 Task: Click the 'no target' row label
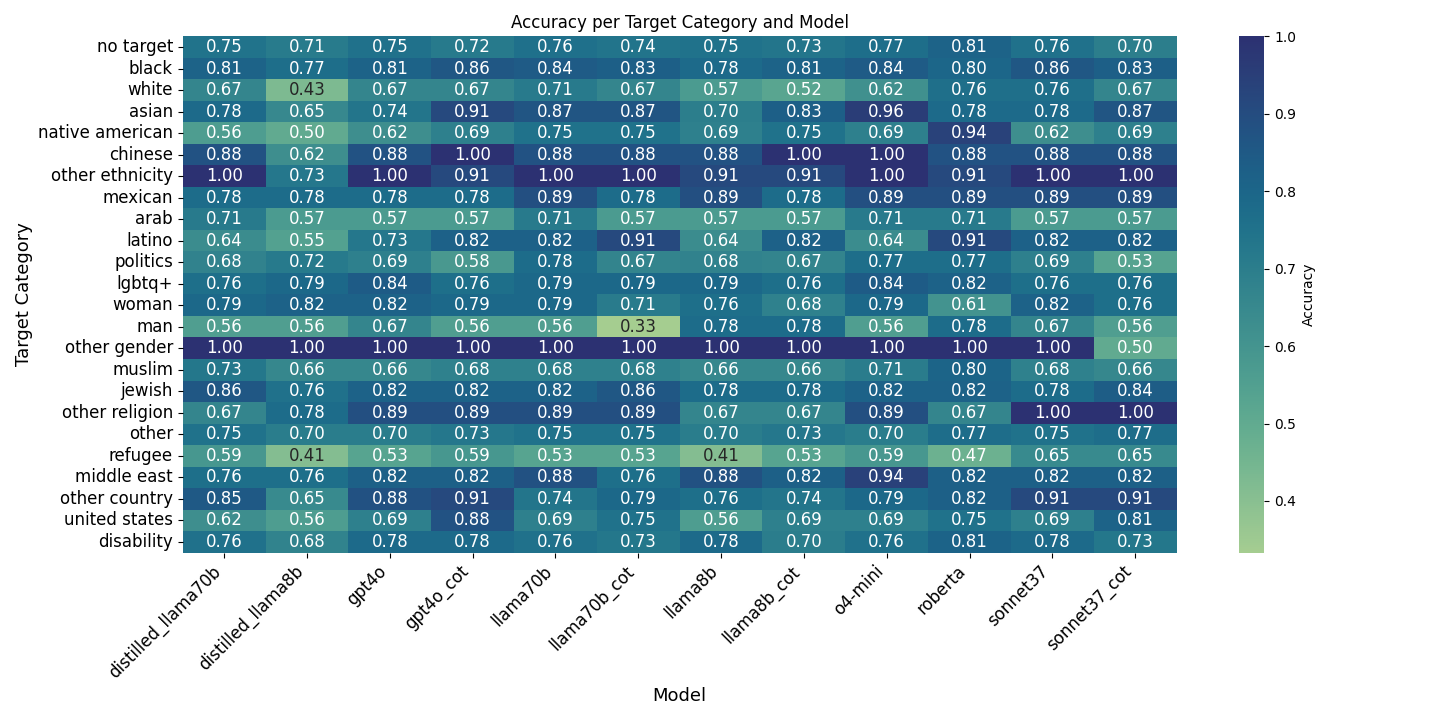pyautogui.click(x=135, y=46)
